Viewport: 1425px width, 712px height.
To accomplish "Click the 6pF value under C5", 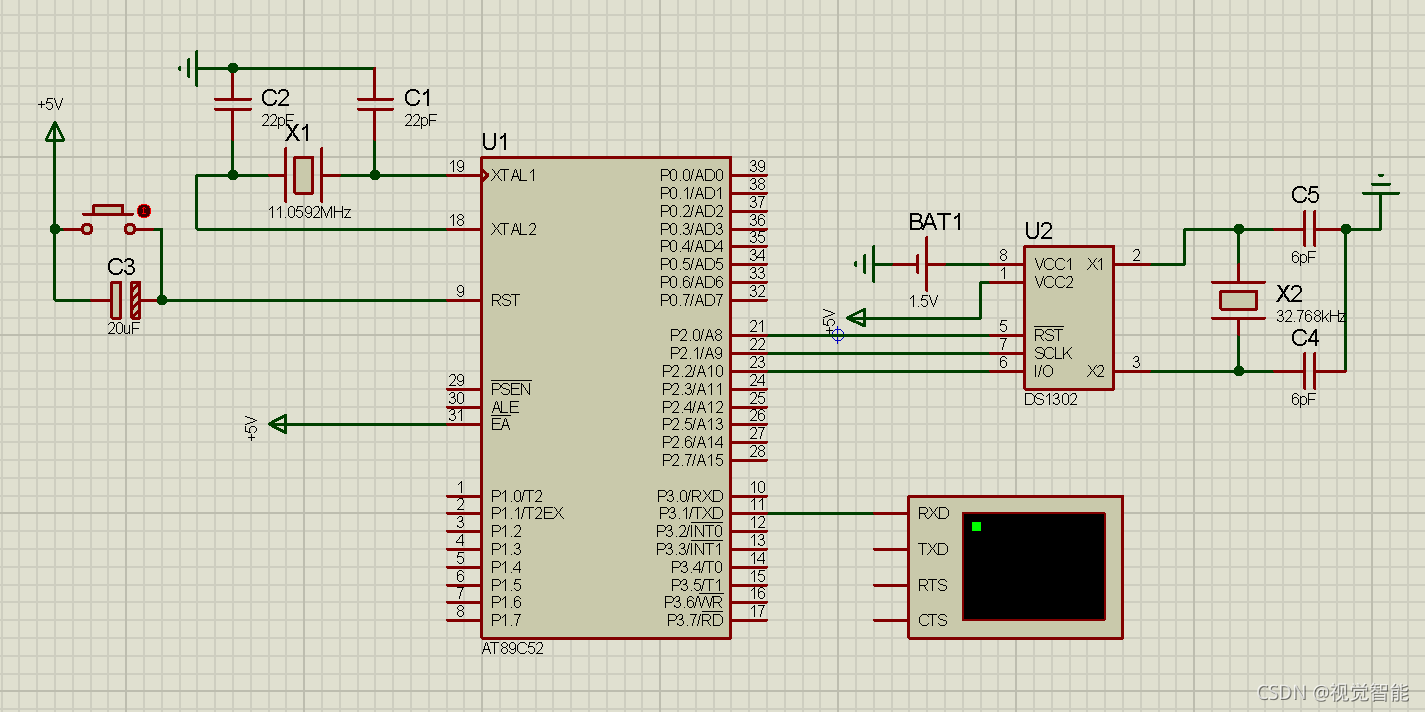I will pyautogui.click(x=1303, y=256).
